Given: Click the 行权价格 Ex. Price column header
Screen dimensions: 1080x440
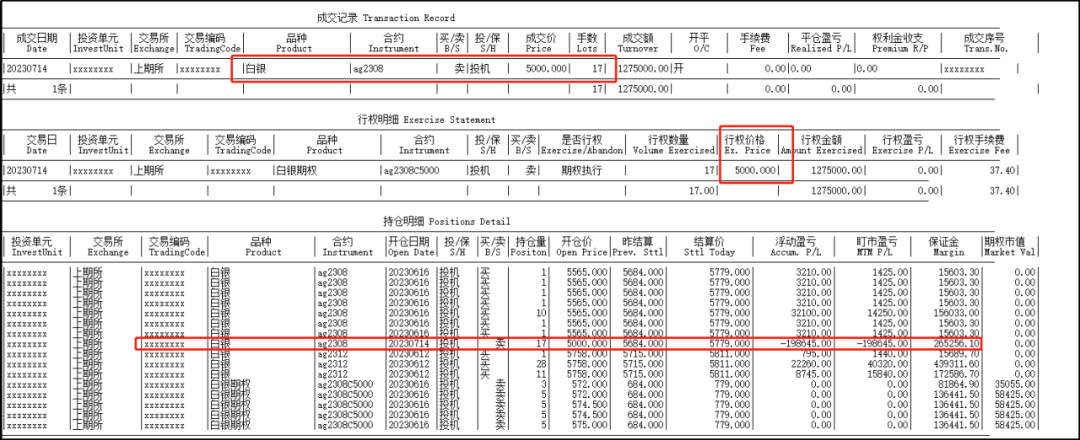Looking at the screenshot, I should click(x=749, y=144).
